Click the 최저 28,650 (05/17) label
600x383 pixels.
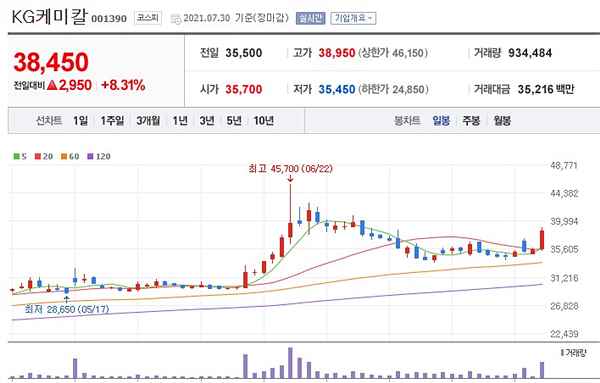67,309
